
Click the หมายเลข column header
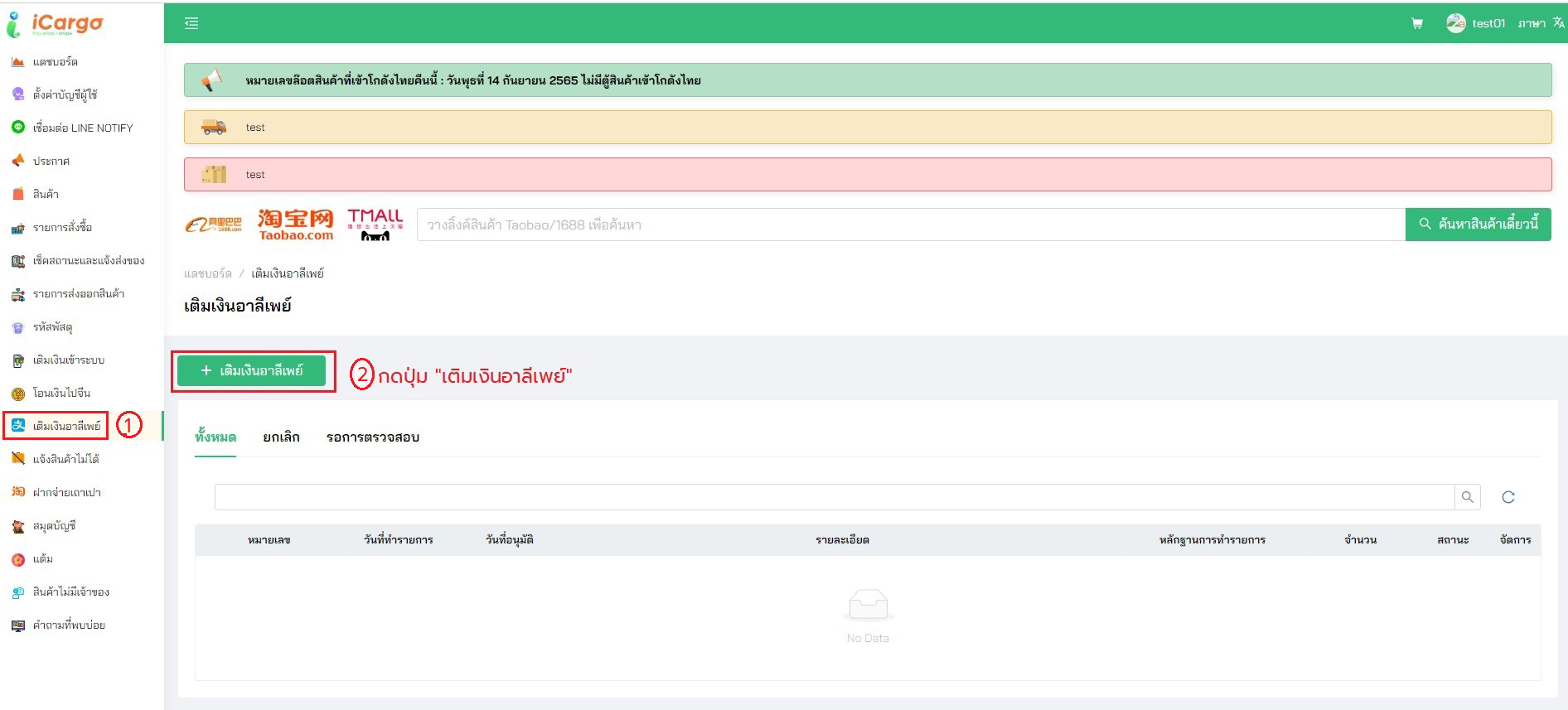click(269, 539)
